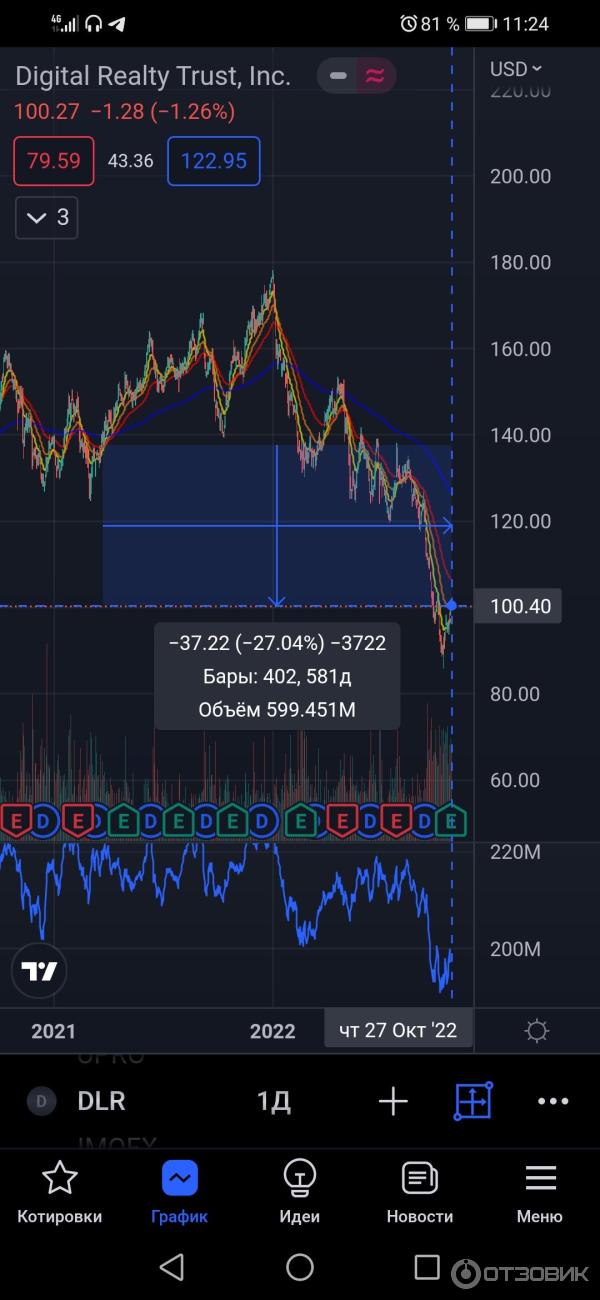Screen dimensions: 600x1300
Task: Tap the spread value 43.36
Action: (131, 161)
